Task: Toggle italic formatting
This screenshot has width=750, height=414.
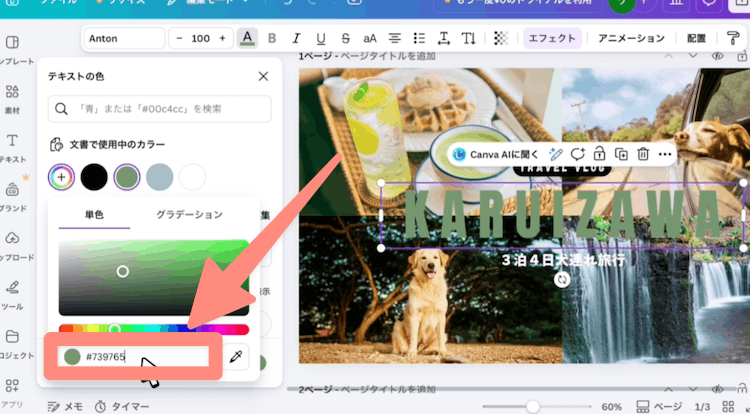Action: coord(296,38)
